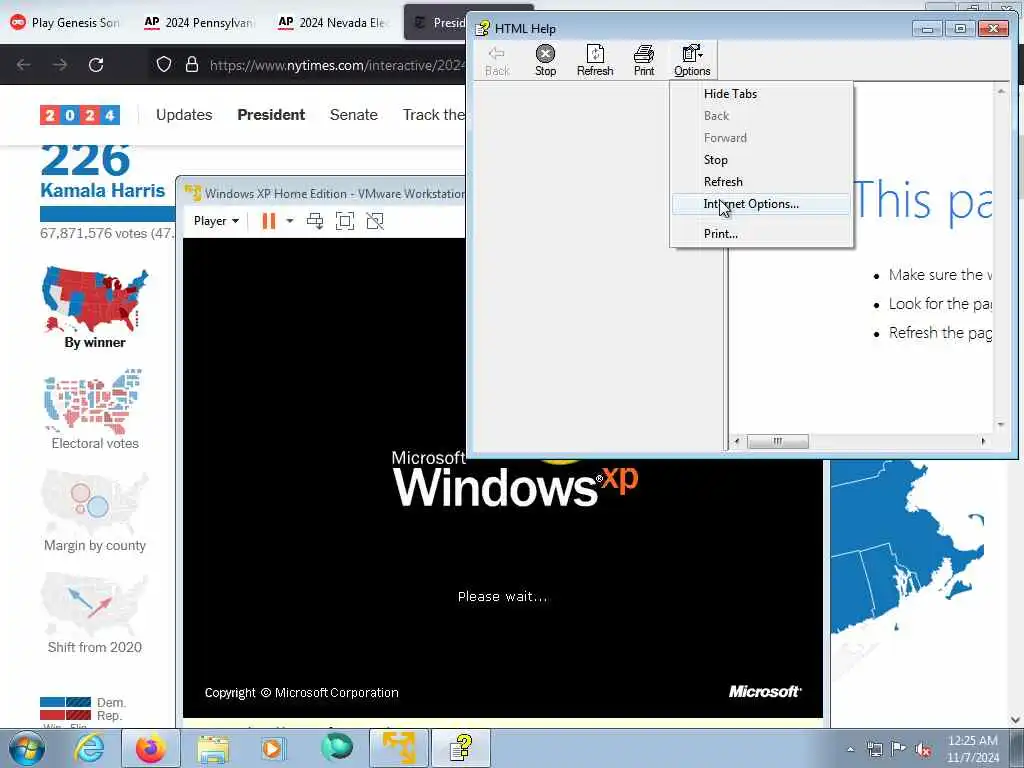Open the President section link

(x=271, y=115)
